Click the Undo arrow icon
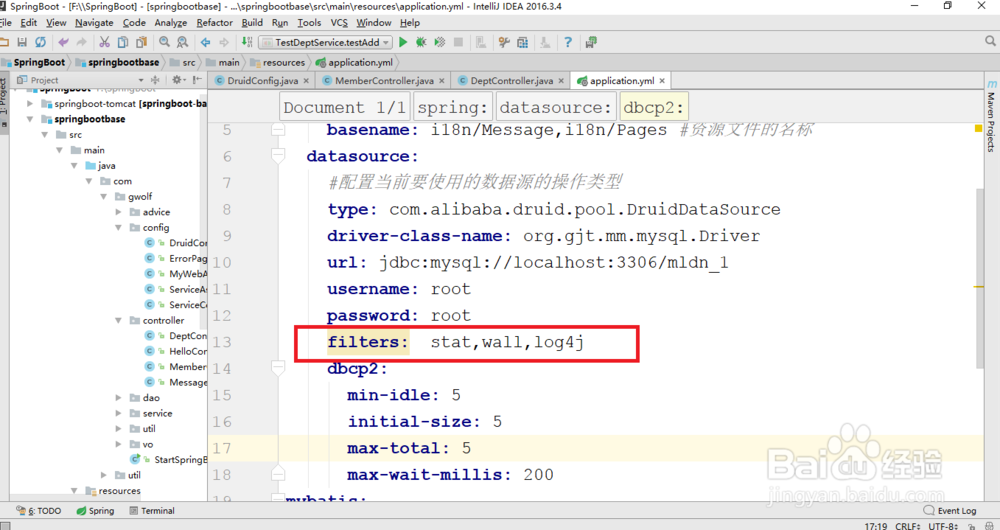This screenshot has height=530, width=1000. click(x=63, y=42)
